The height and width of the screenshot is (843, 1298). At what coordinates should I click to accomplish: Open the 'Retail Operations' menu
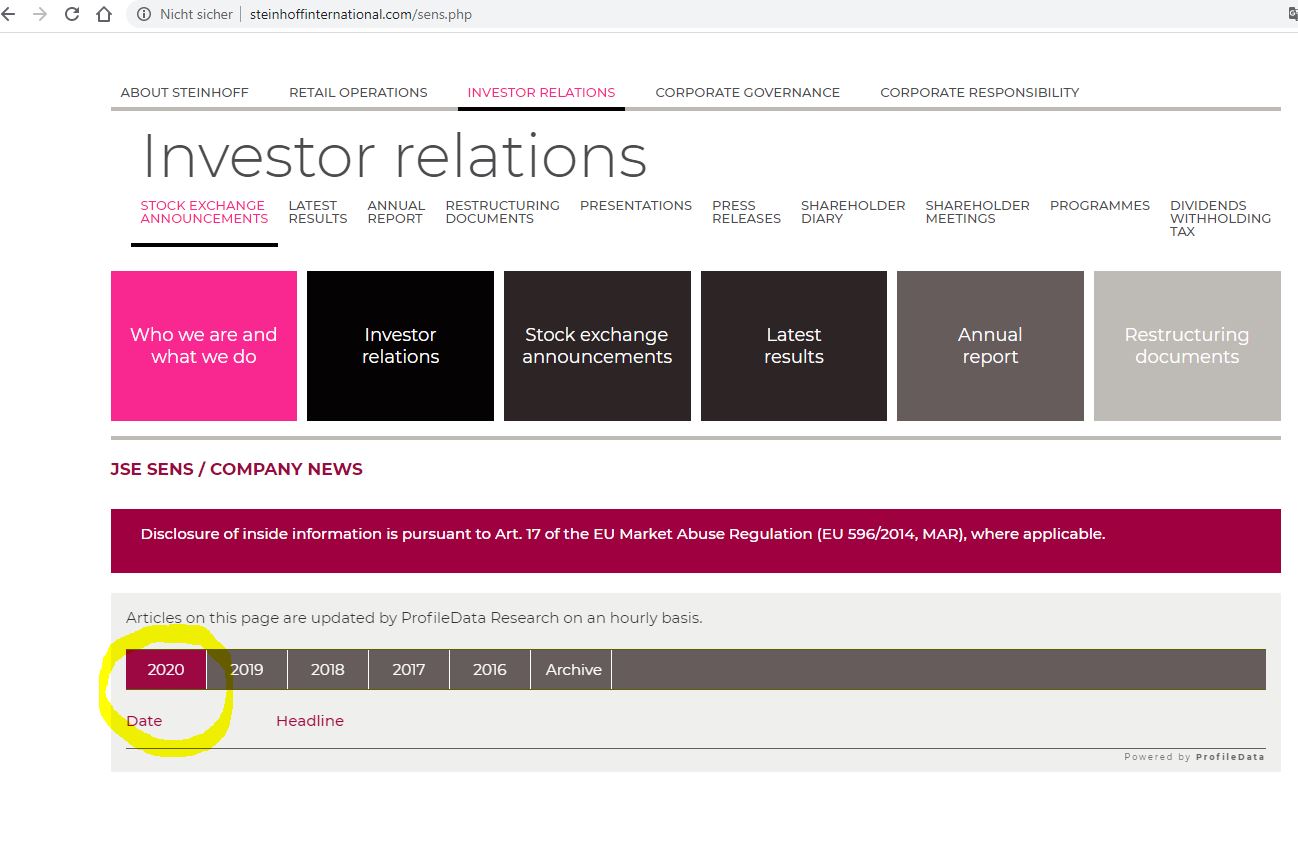click(358, 92)
